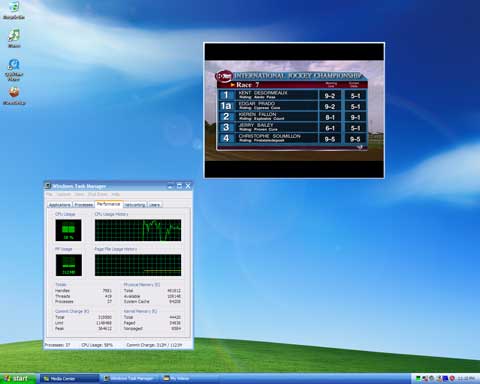Switch to the Users tab
Screen dimensions: 480x384
pos(154,205)
